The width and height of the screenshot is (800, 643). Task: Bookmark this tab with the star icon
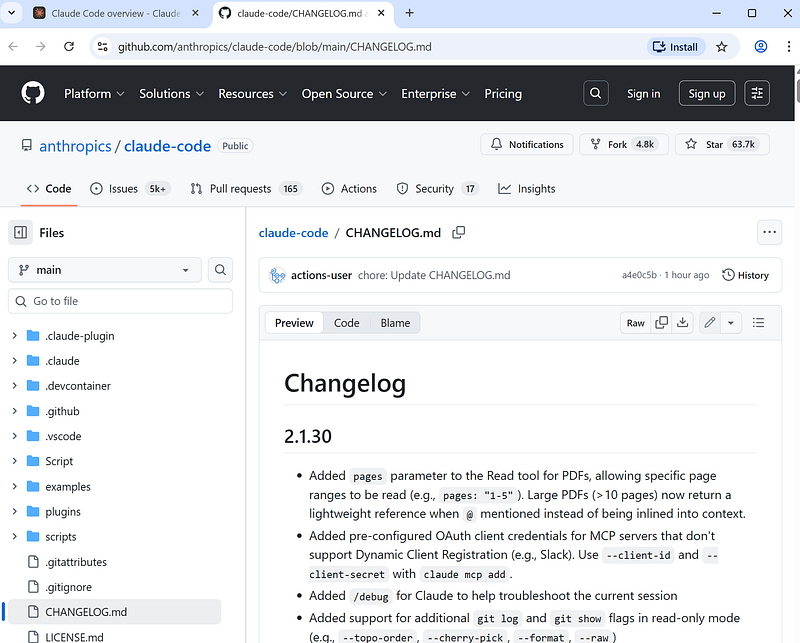click(721, 47)
